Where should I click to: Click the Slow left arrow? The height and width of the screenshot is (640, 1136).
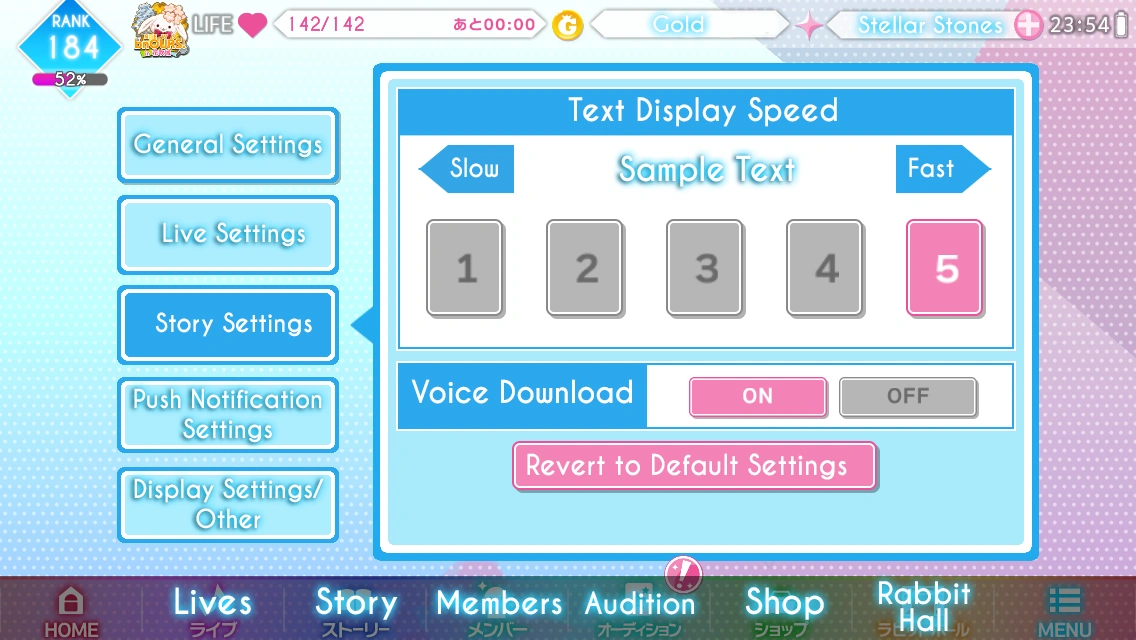(467, 169)
